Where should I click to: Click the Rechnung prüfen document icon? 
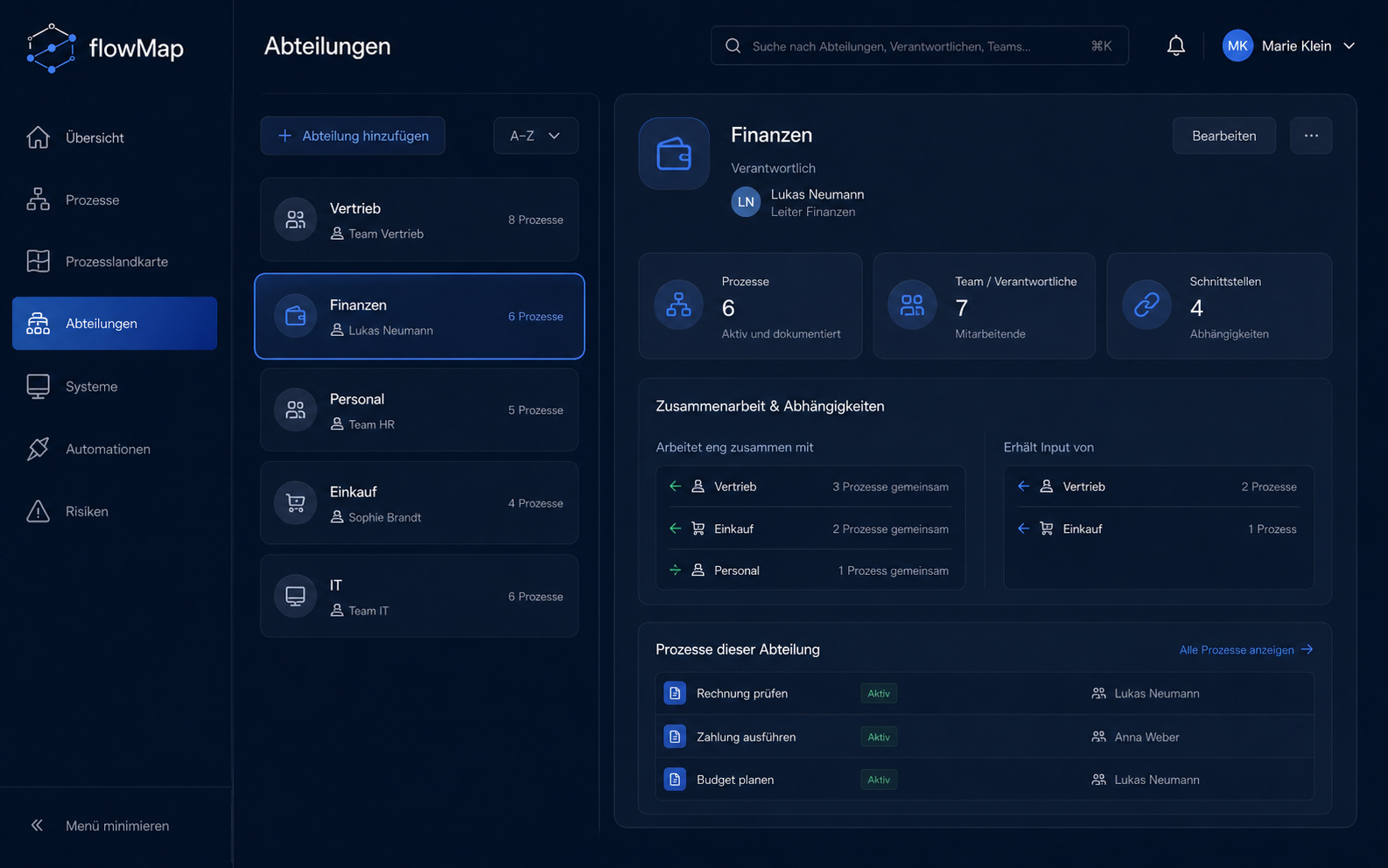pos(675,693)
